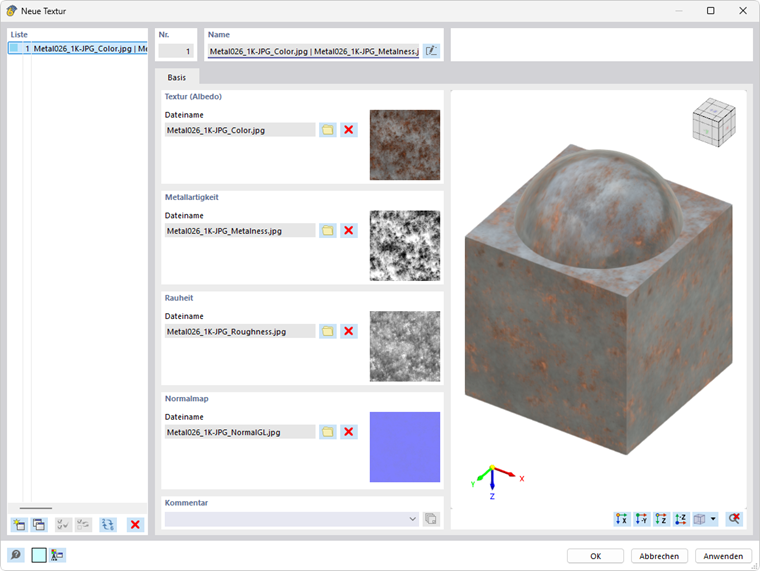Reset the preview zoom icon
Image resolution: width=760 pixels, height=571 pixels.
coord(734,519)
